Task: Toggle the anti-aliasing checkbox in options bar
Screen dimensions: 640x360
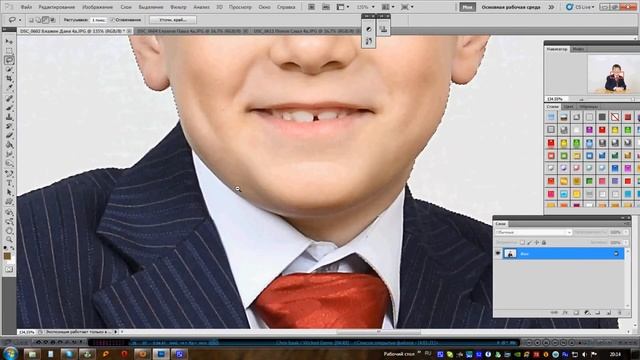Action: [x=112, y=20]
